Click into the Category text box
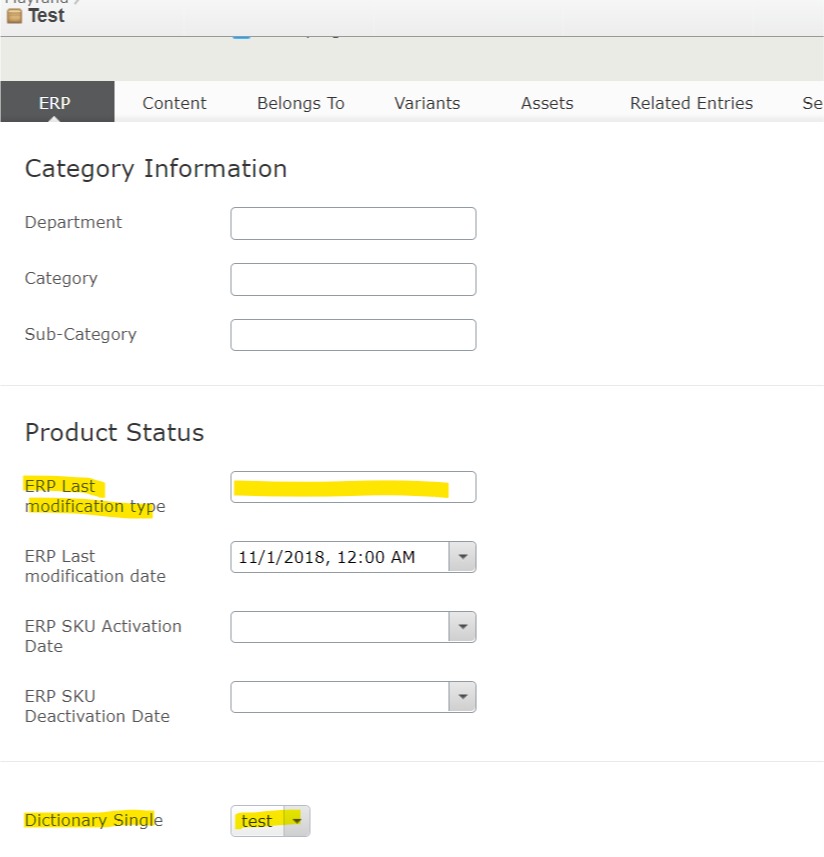The image size is (824, 857). point(353,280)
